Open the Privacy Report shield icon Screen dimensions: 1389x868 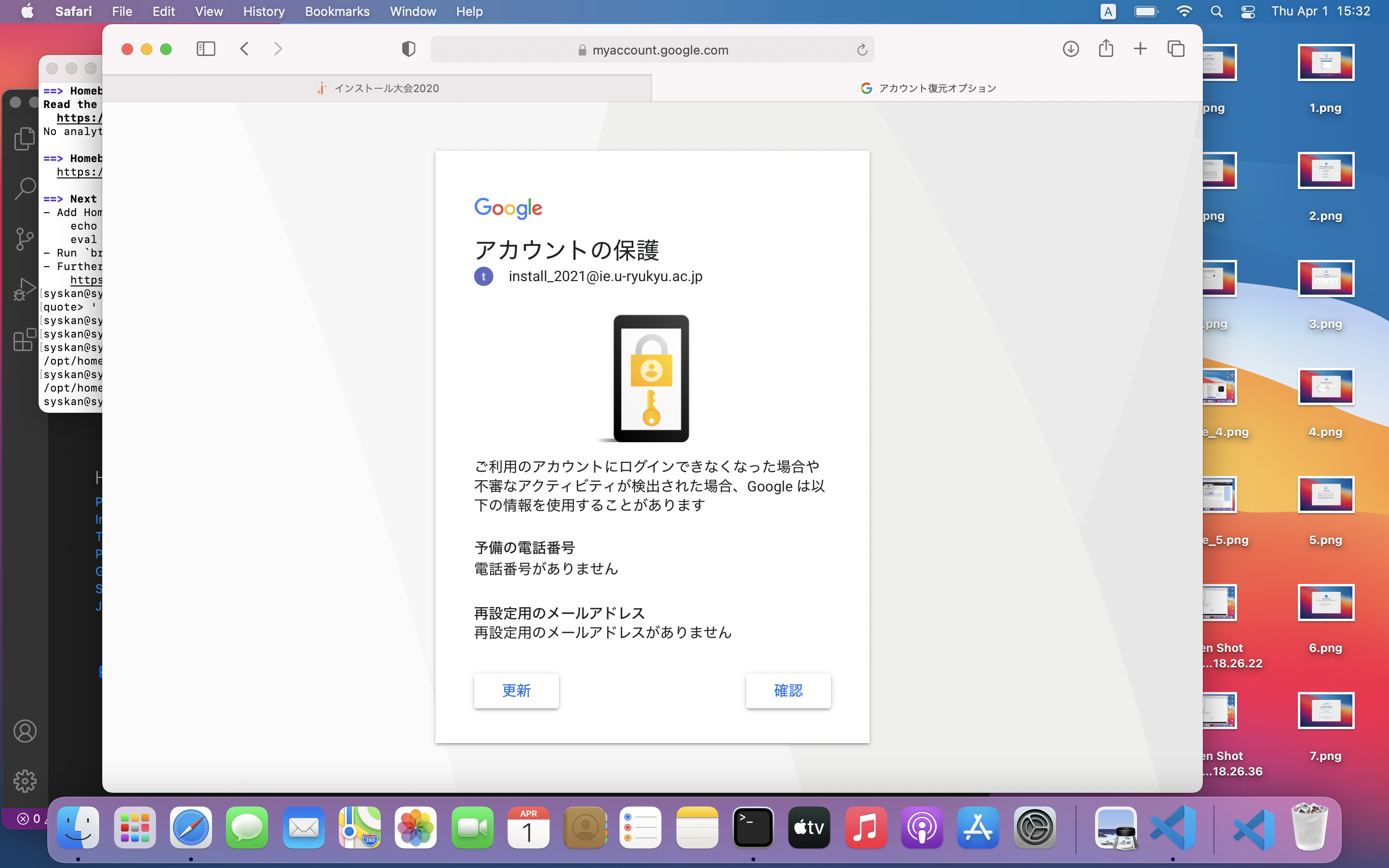pyautogui.click(x=408, y=49)
